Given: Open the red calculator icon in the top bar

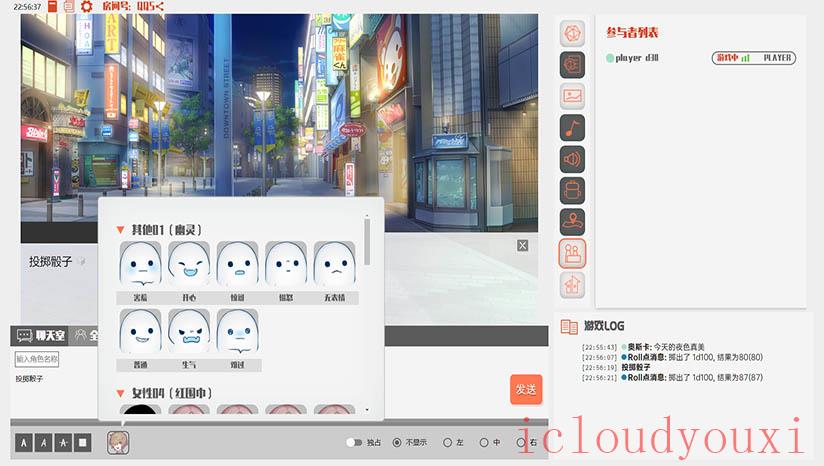Looking at the screenshot, I should 53,6.
